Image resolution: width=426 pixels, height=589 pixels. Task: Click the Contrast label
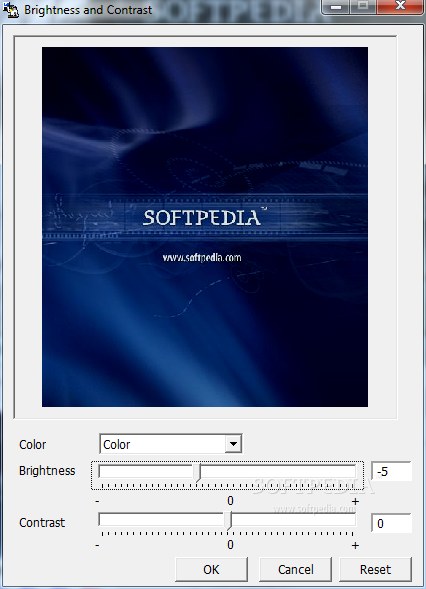tap(42, 523)
